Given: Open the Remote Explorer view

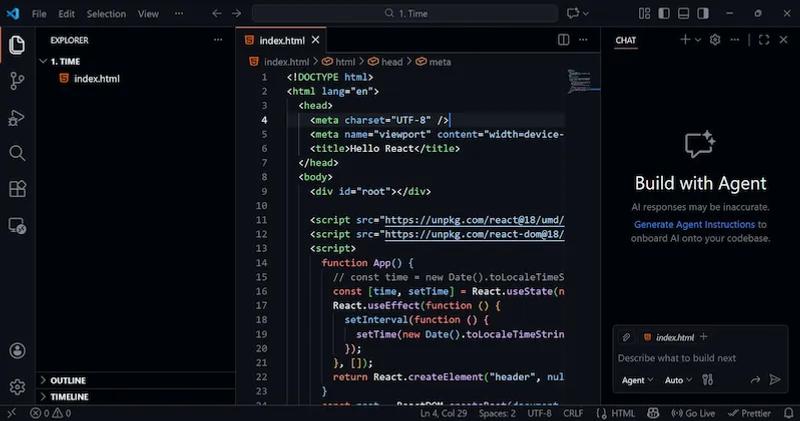Looking at the screenshot, I should click(17, 225).
